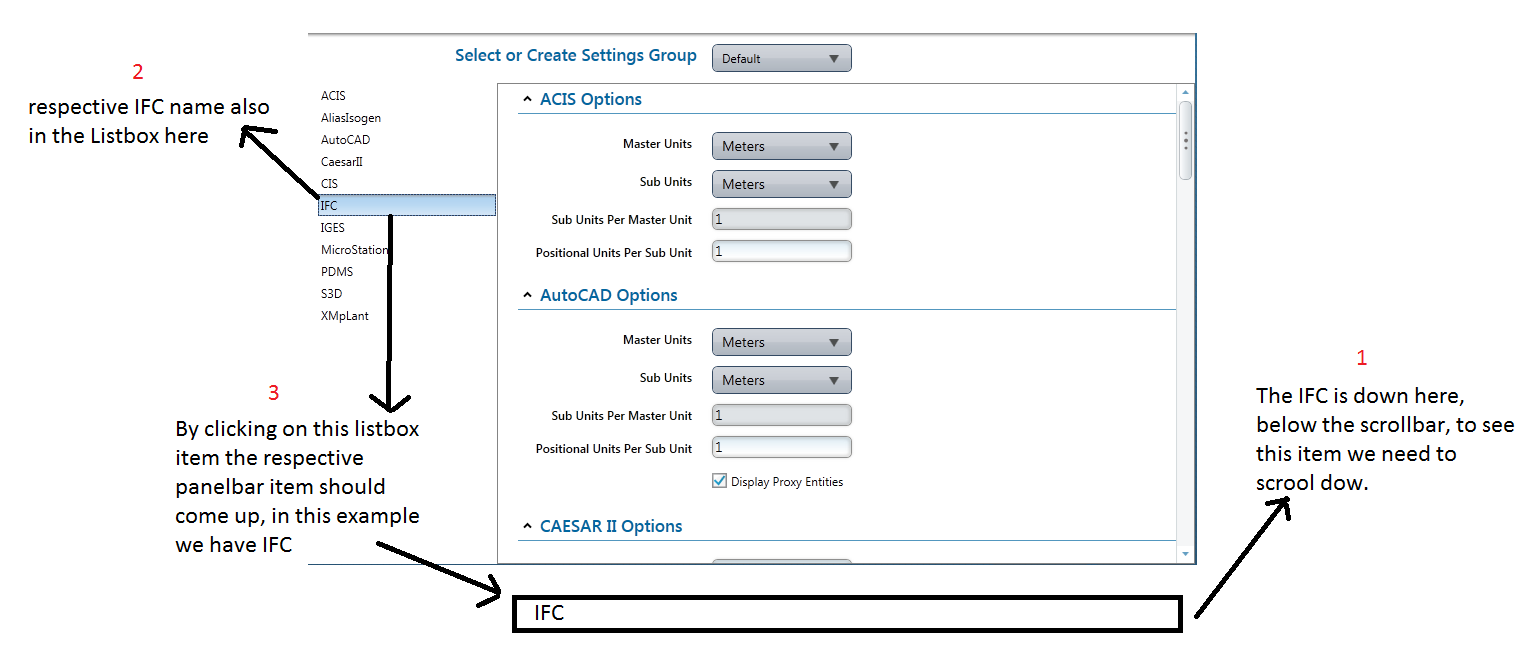Screen dimensions: 1524x659
Task: Select XMpLant list item
Action: tap(345, 316)
